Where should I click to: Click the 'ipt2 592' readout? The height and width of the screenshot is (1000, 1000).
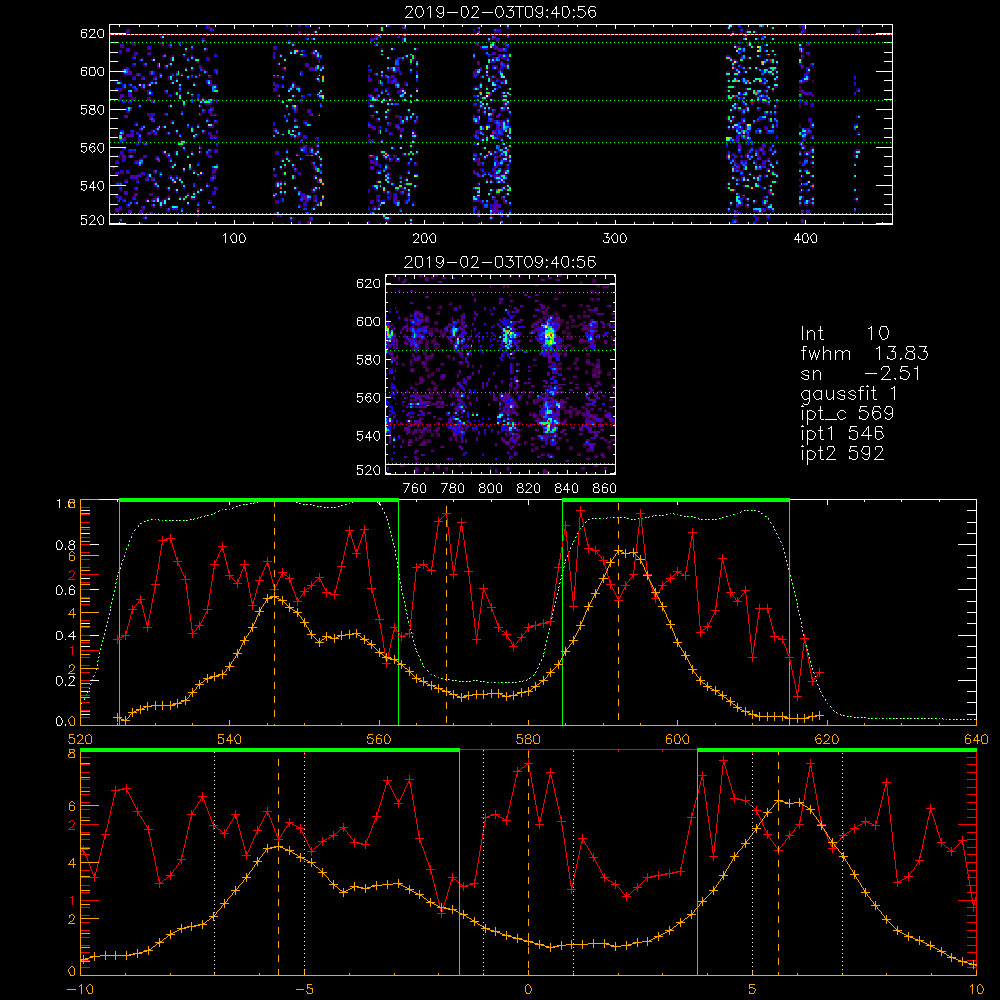842,453
